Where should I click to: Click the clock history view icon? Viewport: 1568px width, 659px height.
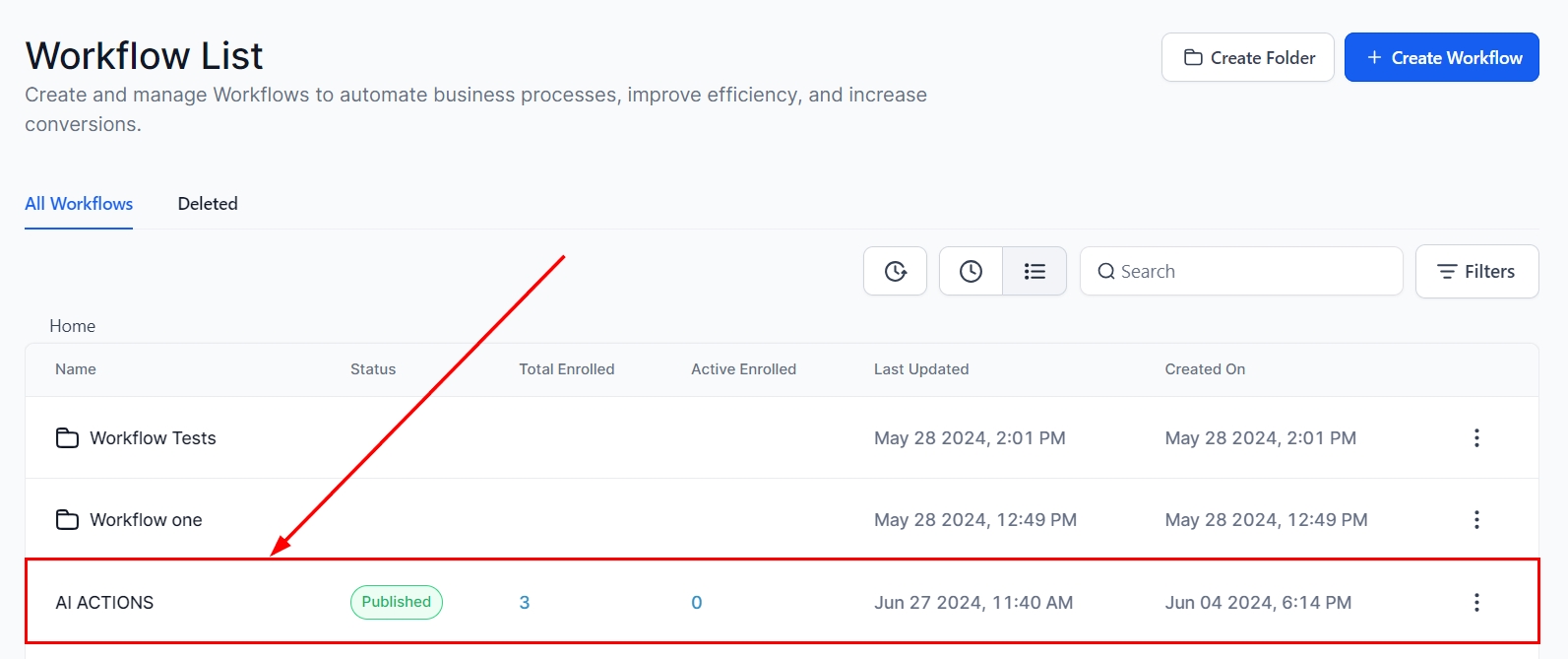click(x=971, y=271)
